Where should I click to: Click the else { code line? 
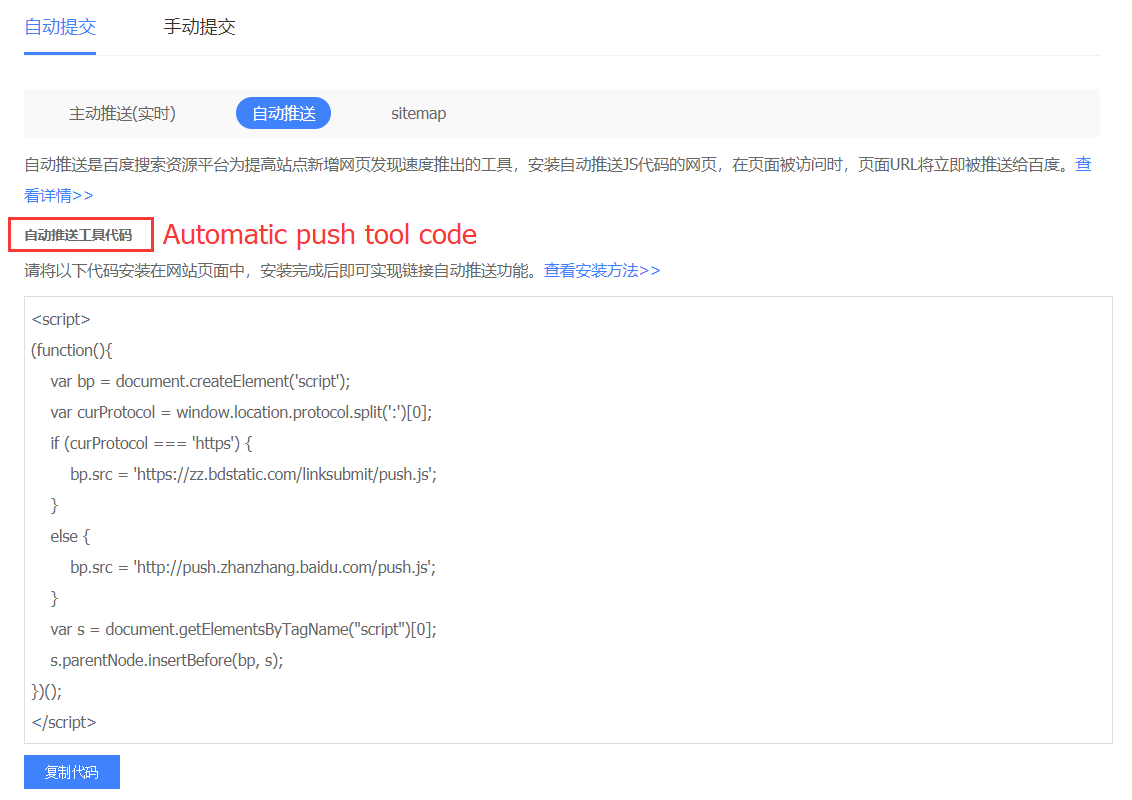pyautogui.click(x=70, y=536)
